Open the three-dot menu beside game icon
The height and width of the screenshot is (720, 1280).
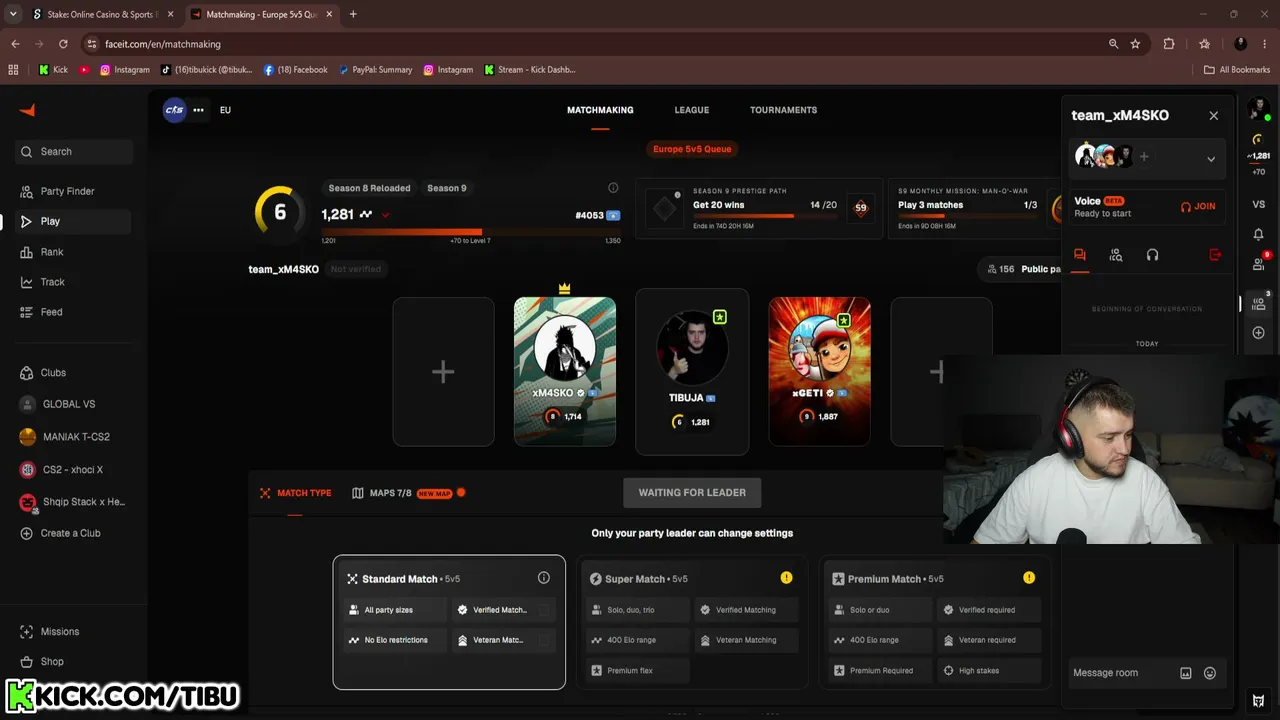(199, 110)
